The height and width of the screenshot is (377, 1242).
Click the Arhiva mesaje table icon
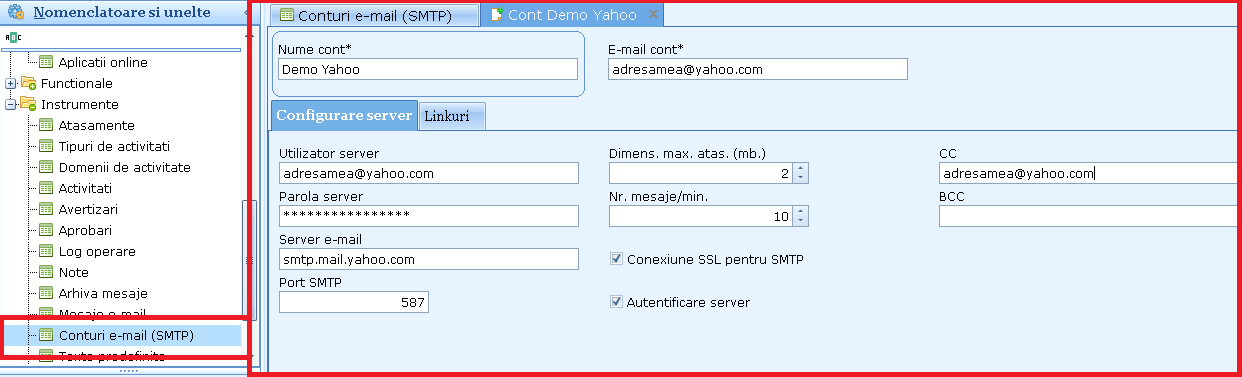click(46, 293)
